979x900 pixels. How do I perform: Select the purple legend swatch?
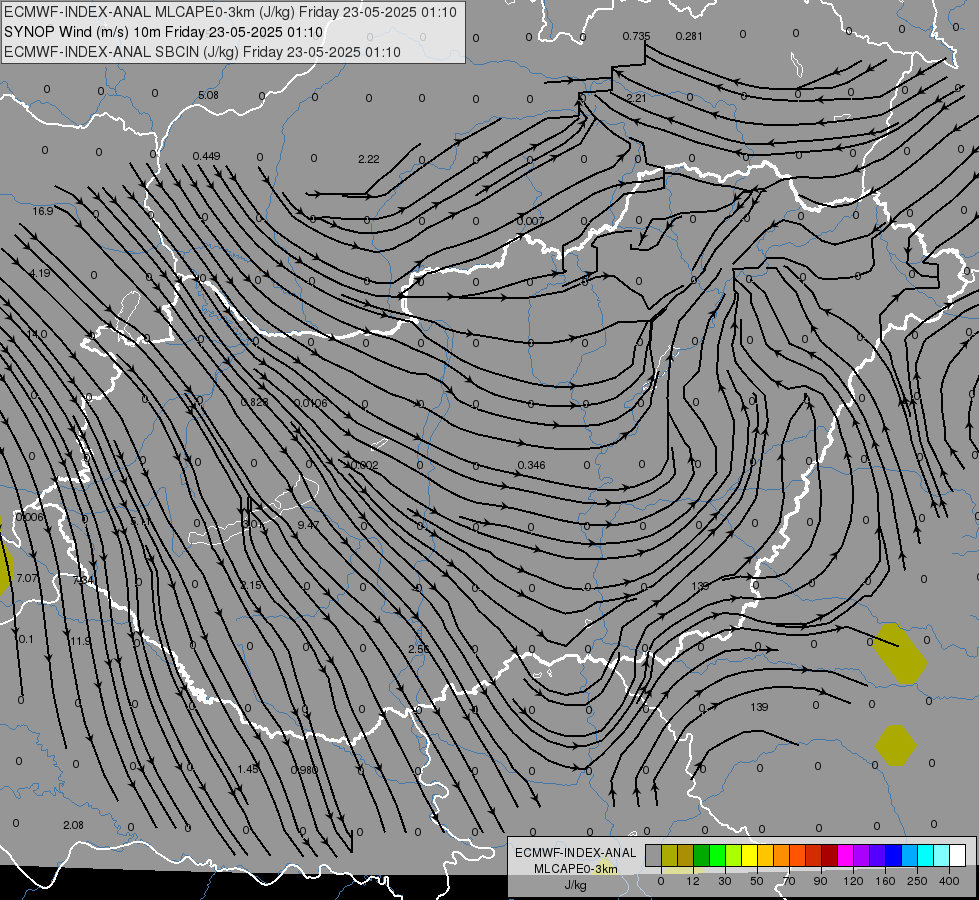click(x=862, y=855)
